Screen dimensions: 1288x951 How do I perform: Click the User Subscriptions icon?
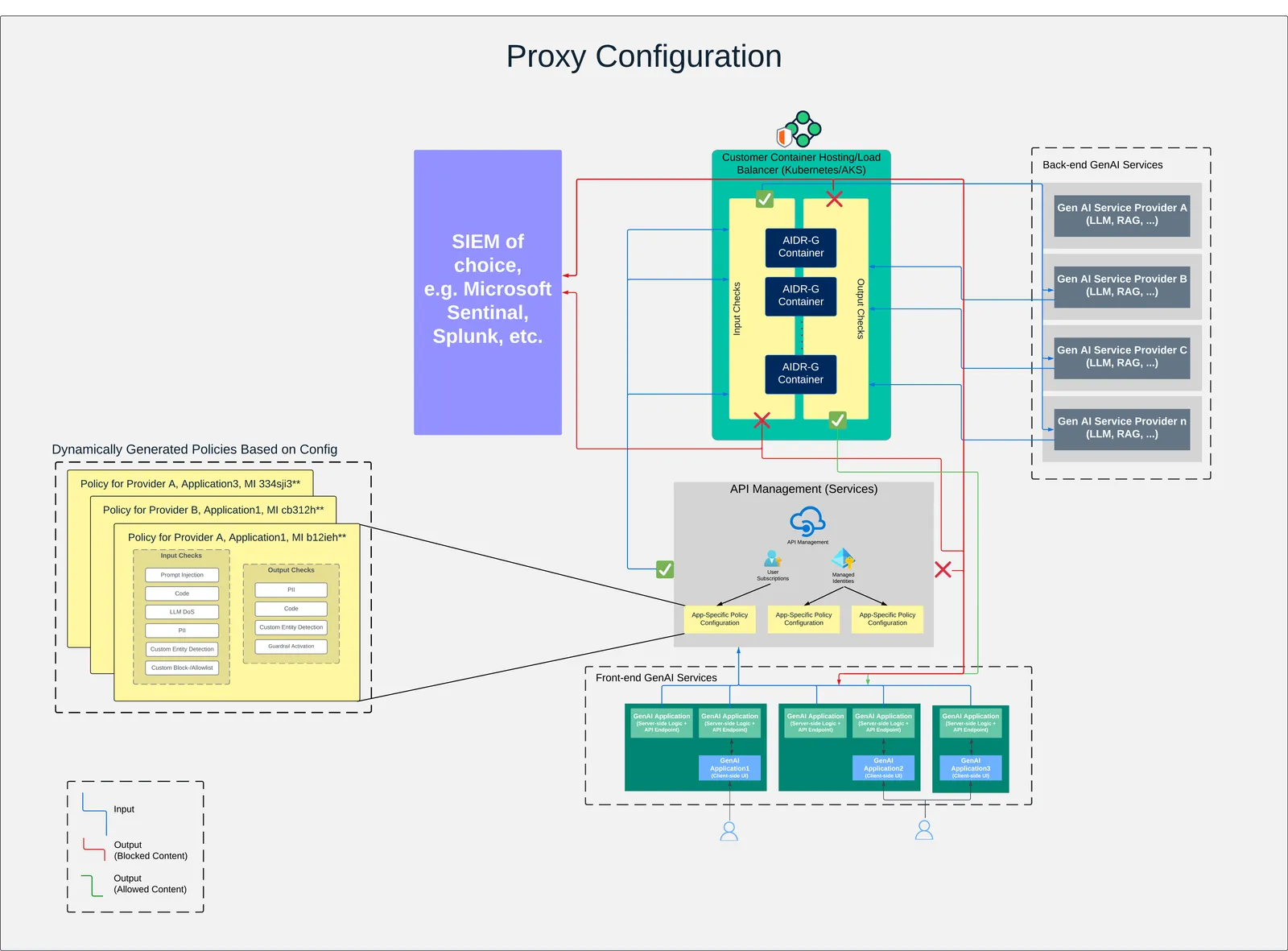773,558
